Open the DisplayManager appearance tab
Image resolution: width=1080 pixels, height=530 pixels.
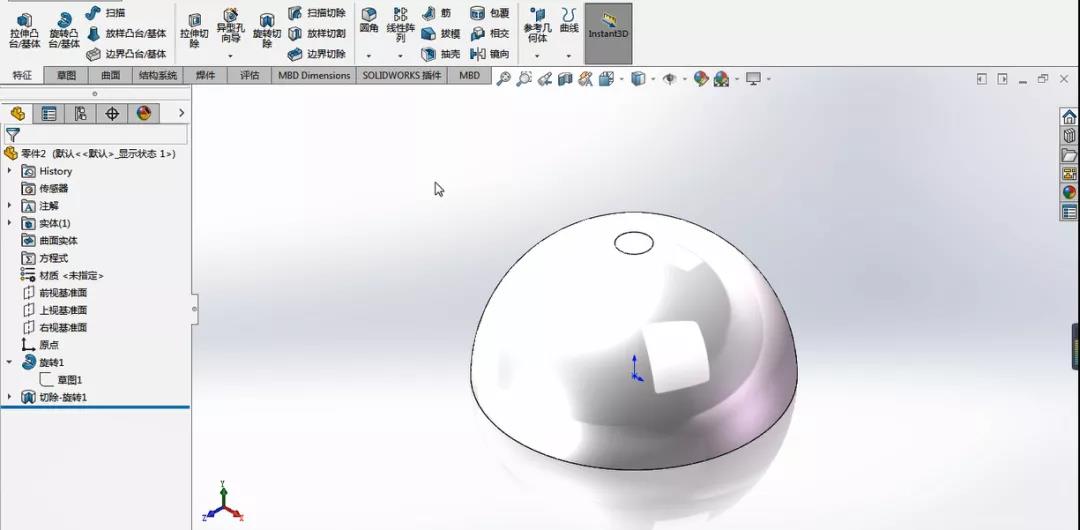[x=143, y=114]
